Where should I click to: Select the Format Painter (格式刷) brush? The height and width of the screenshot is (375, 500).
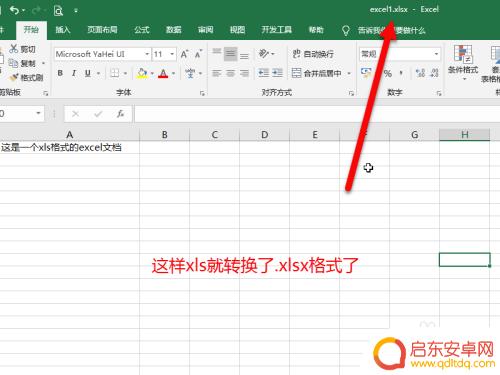pyautogui.click(x=14, y=77)
